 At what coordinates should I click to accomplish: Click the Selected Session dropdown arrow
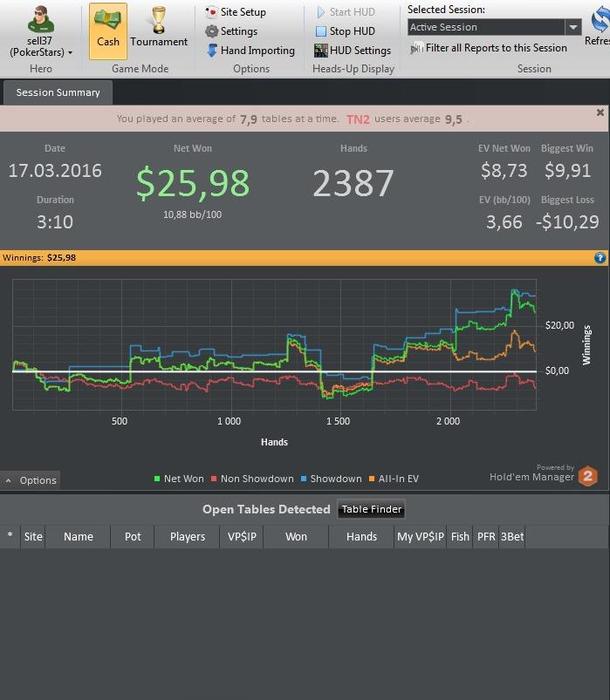[573, 27]
